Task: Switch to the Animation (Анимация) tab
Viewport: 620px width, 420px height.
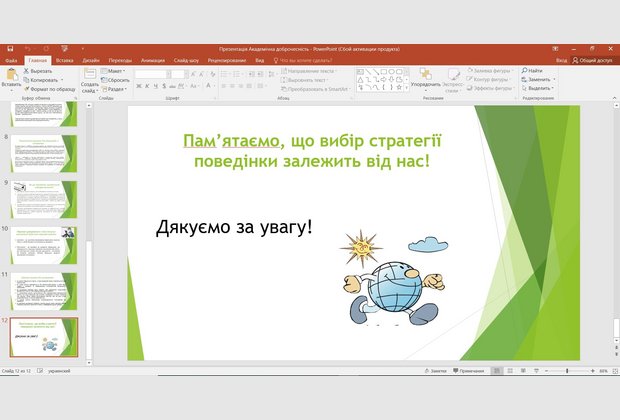Action: (153, 60)
